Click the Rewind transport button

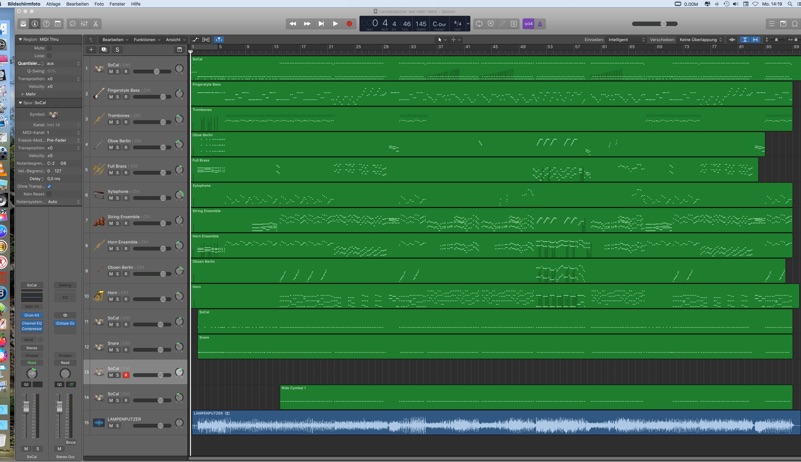pos(293,24)
